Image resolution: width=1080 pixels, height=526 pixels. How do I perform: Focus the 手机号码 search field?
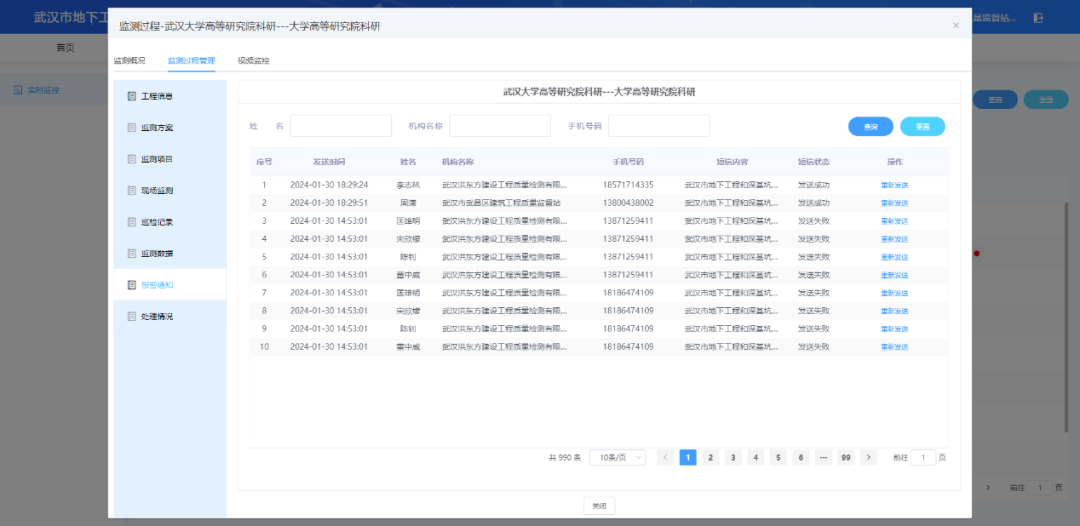(659, 126)
